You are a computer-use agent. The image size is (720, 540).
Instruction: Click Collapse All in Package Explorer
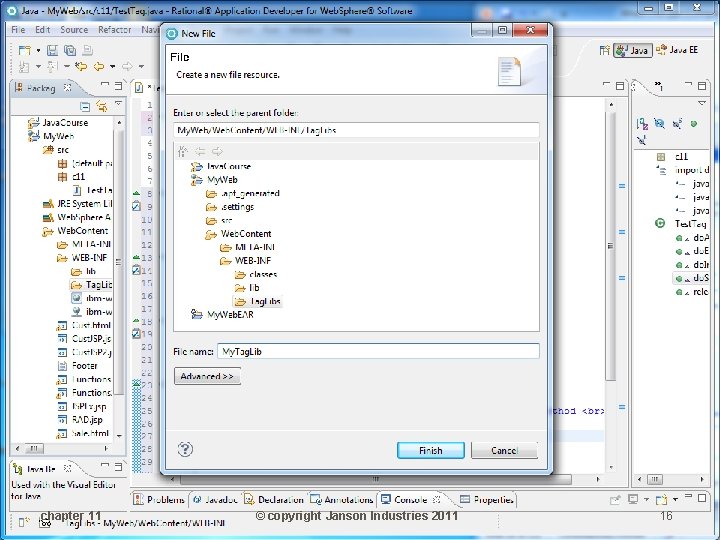(85, 107)
